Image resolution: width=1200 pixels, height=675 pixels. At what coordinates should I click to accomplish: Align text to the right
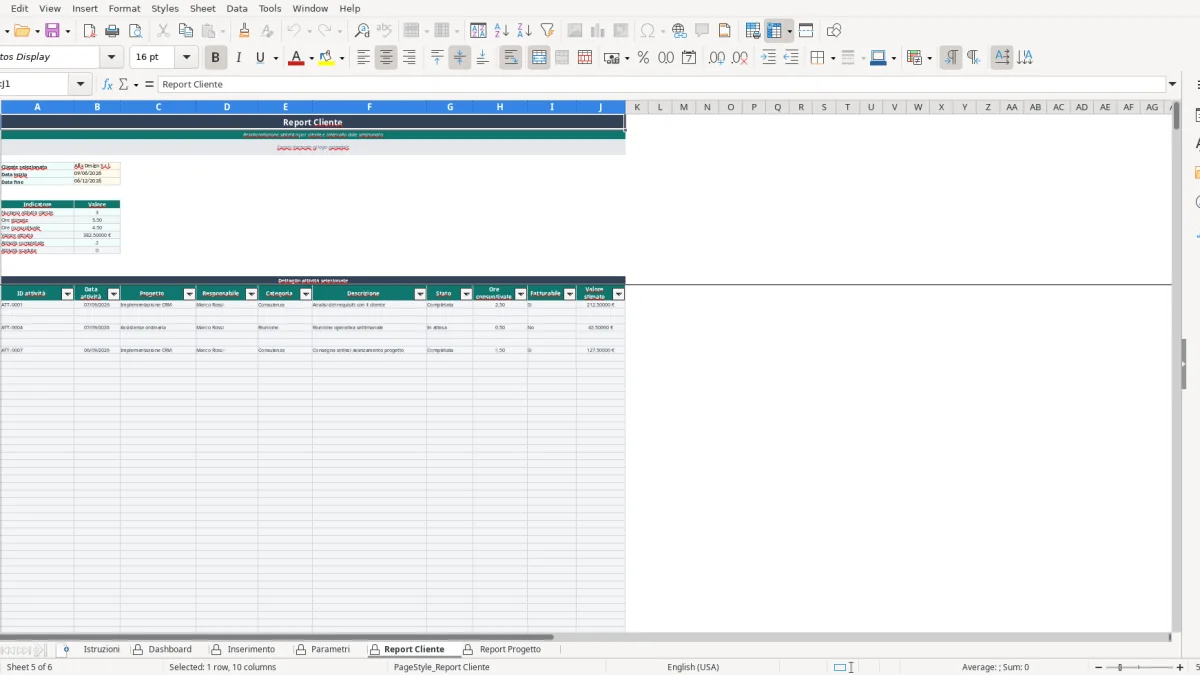[x=409, y=58]
